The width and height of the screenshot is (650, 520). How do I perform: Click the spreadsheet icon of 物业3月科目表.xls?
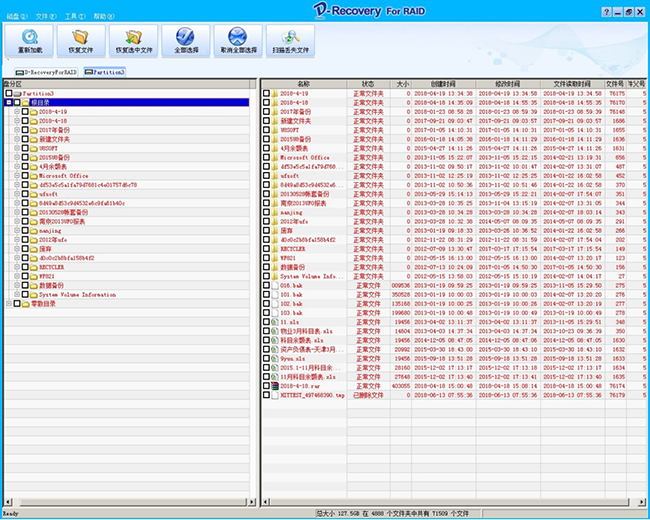point(274,331)
